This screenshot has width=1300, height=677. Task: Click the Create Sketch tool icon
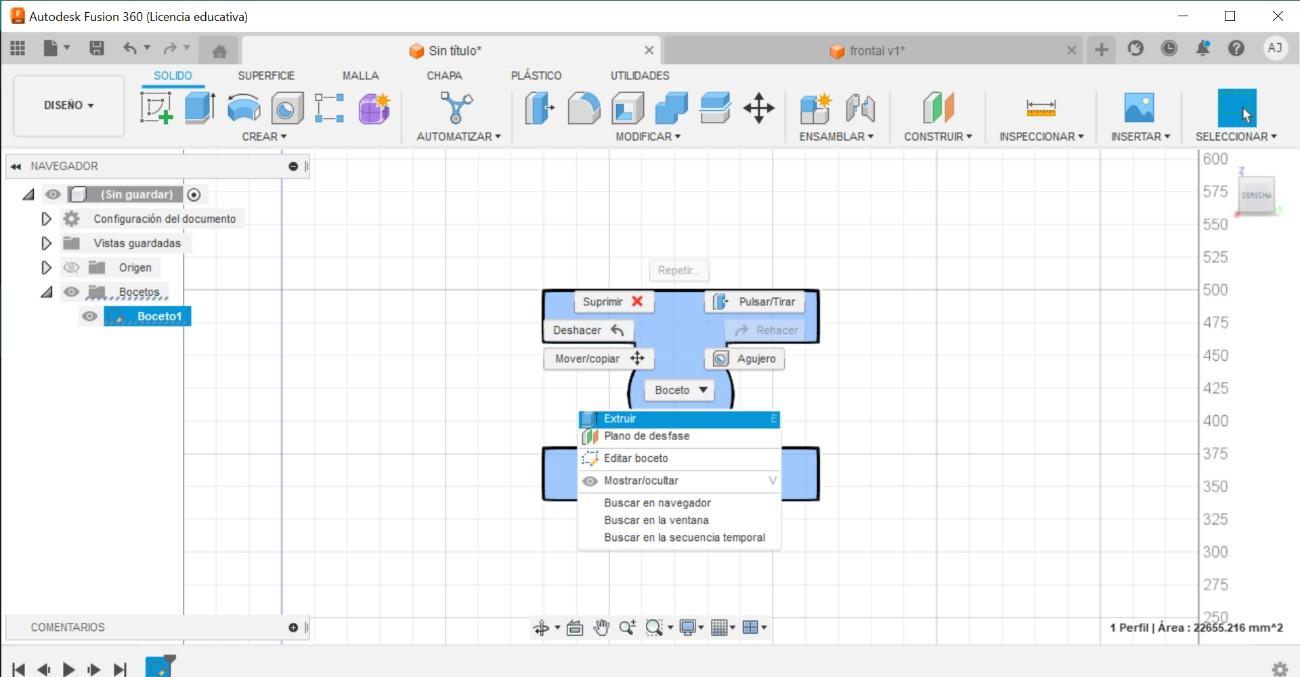(155, 108)
